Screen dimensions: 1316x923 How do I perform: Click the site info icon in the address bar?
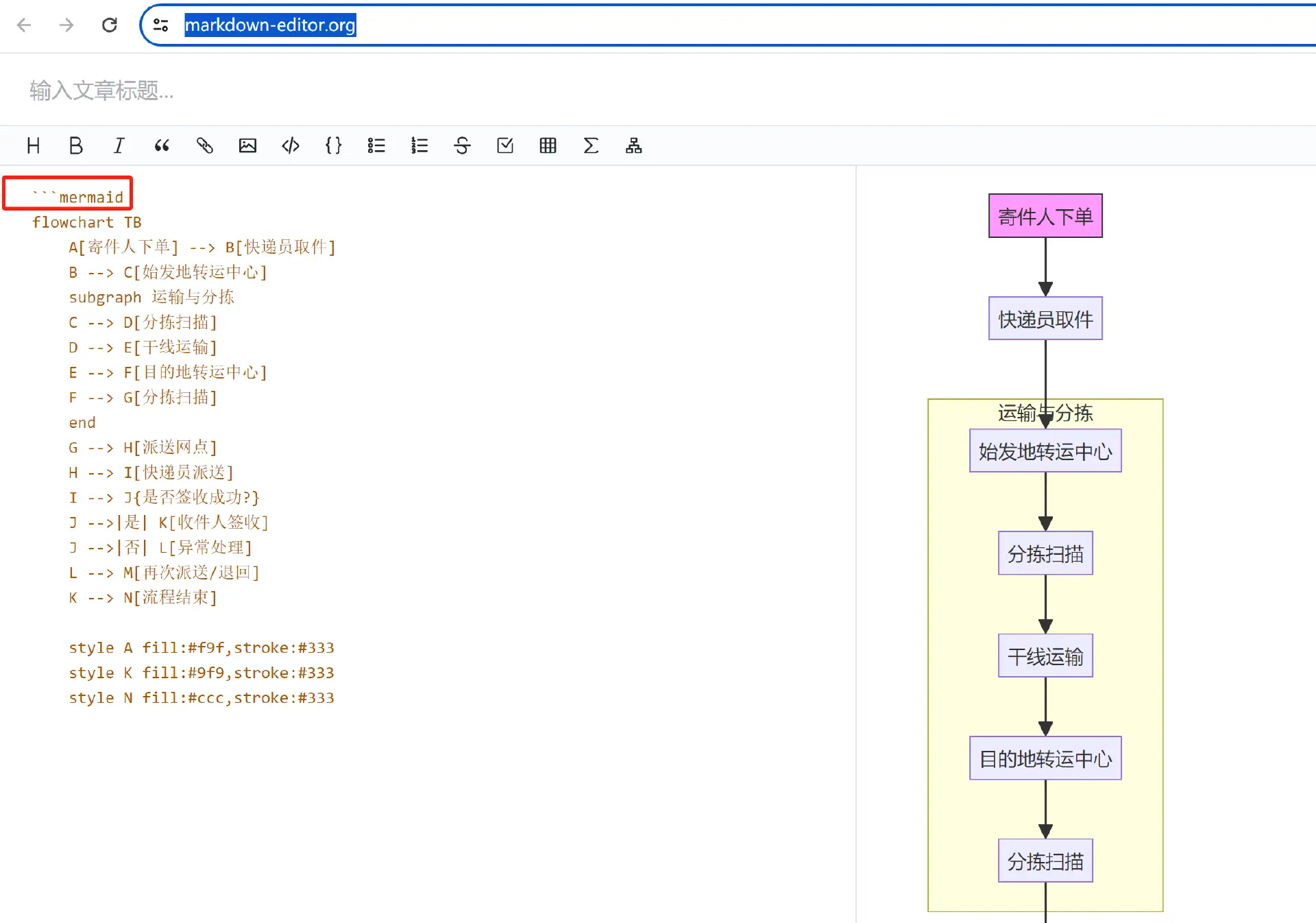161,25
